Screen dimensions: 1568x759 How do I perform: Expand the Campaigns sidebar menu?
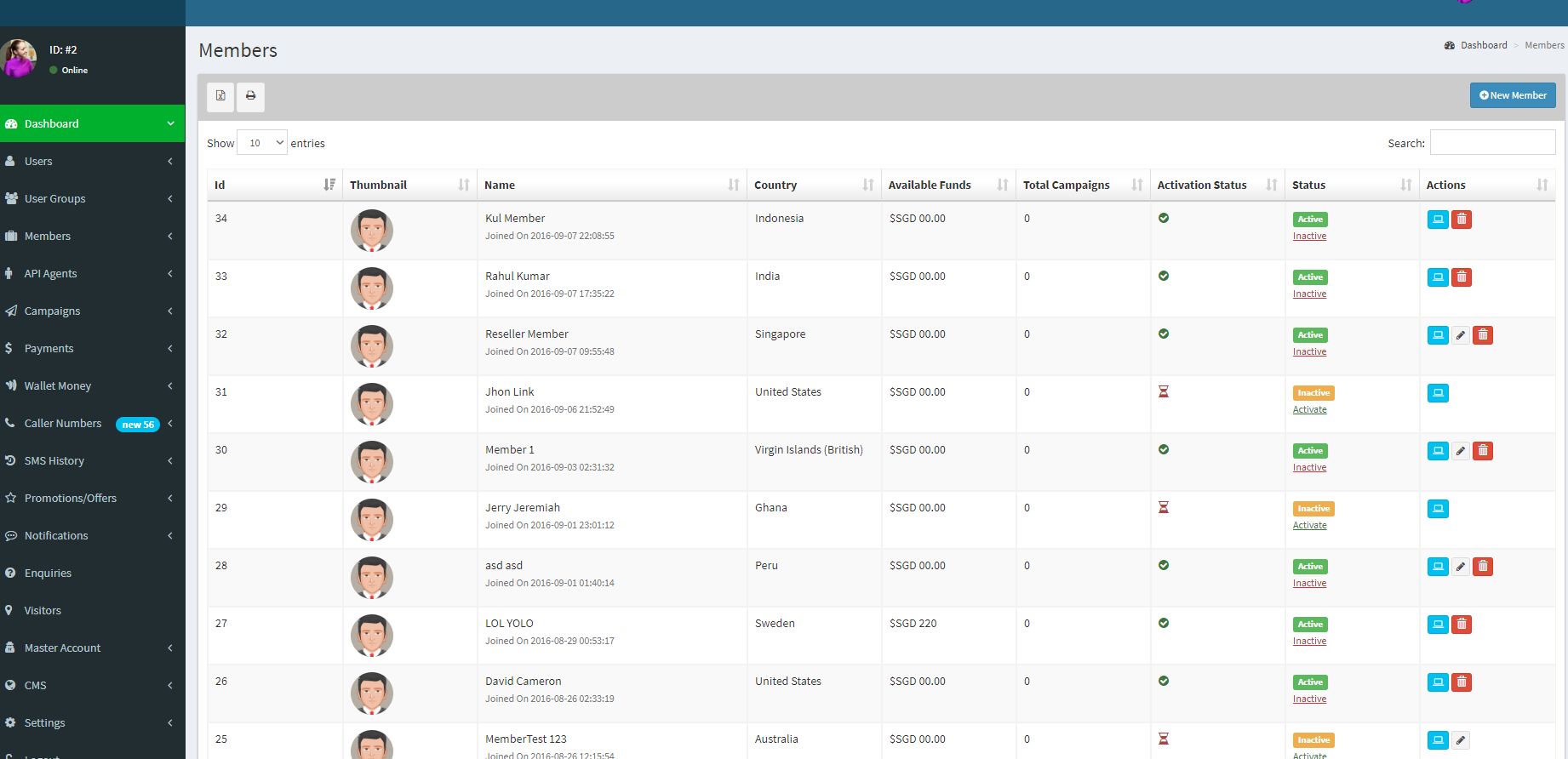(92, 311)
